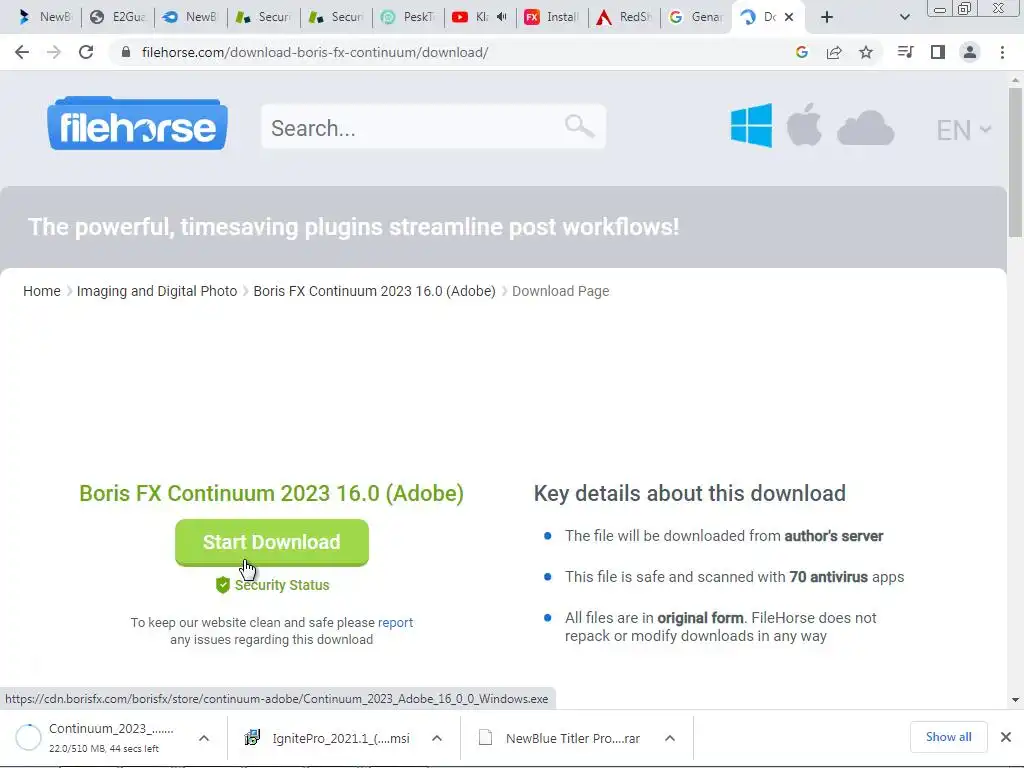Screen dimensions: 1024x768
Task: Open the media control icon in toolbar
Action: 905,52
